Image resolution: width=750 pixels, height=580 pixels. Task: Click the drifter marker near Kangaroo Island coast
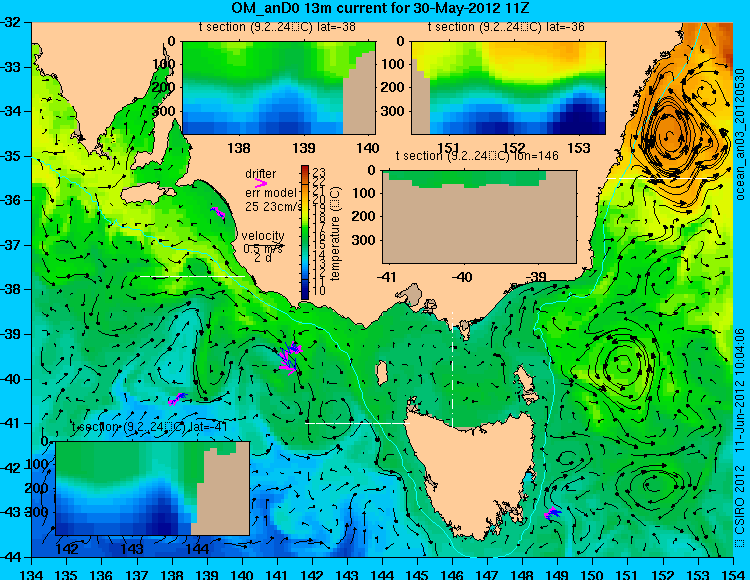(x=218, y=212)
